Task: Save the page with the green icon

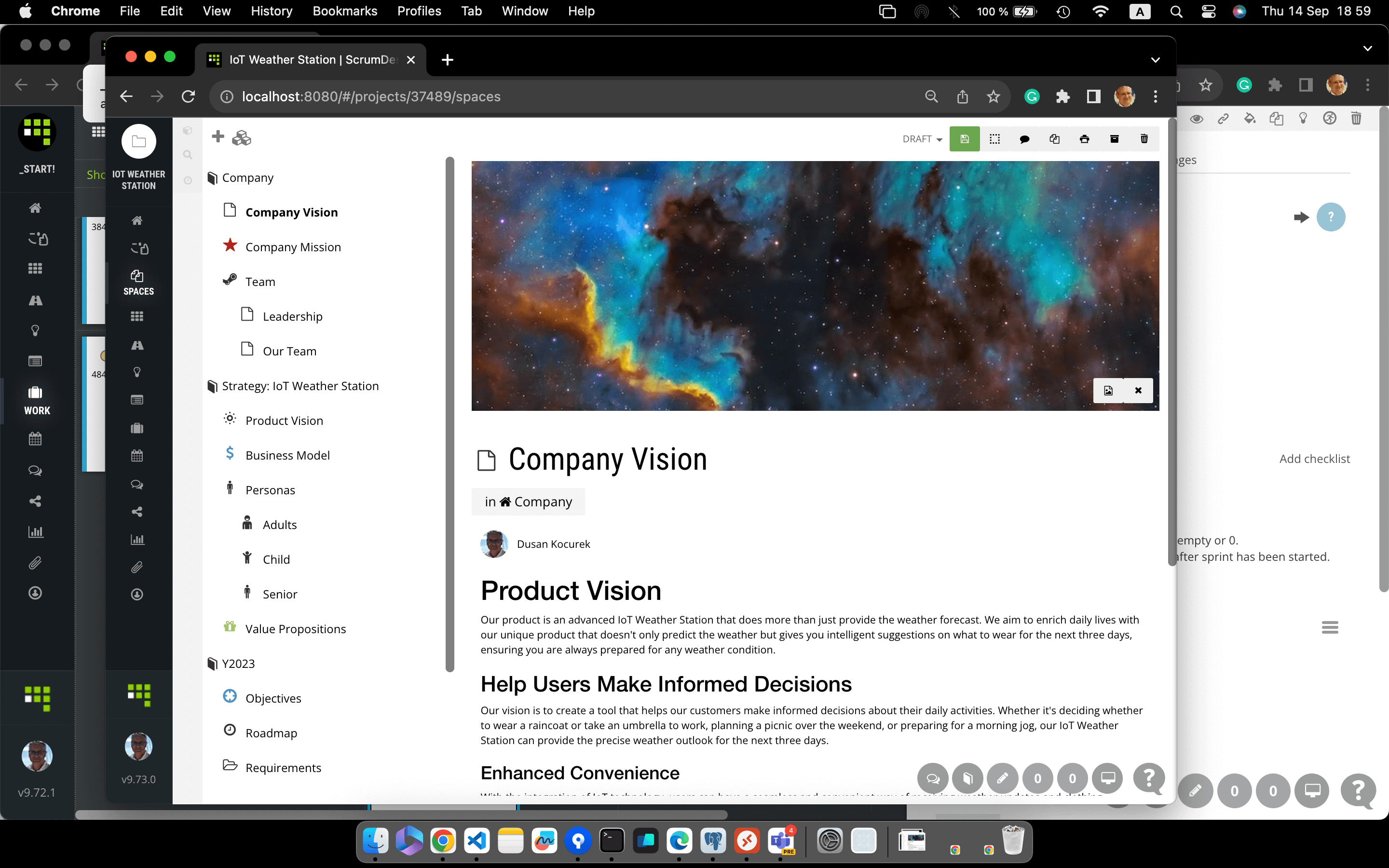Action: 964,139
